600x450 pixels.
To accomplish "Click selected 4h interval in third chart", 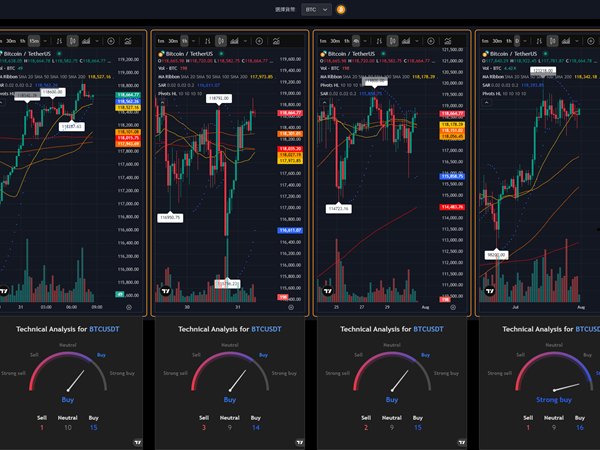I will [356, 41].
